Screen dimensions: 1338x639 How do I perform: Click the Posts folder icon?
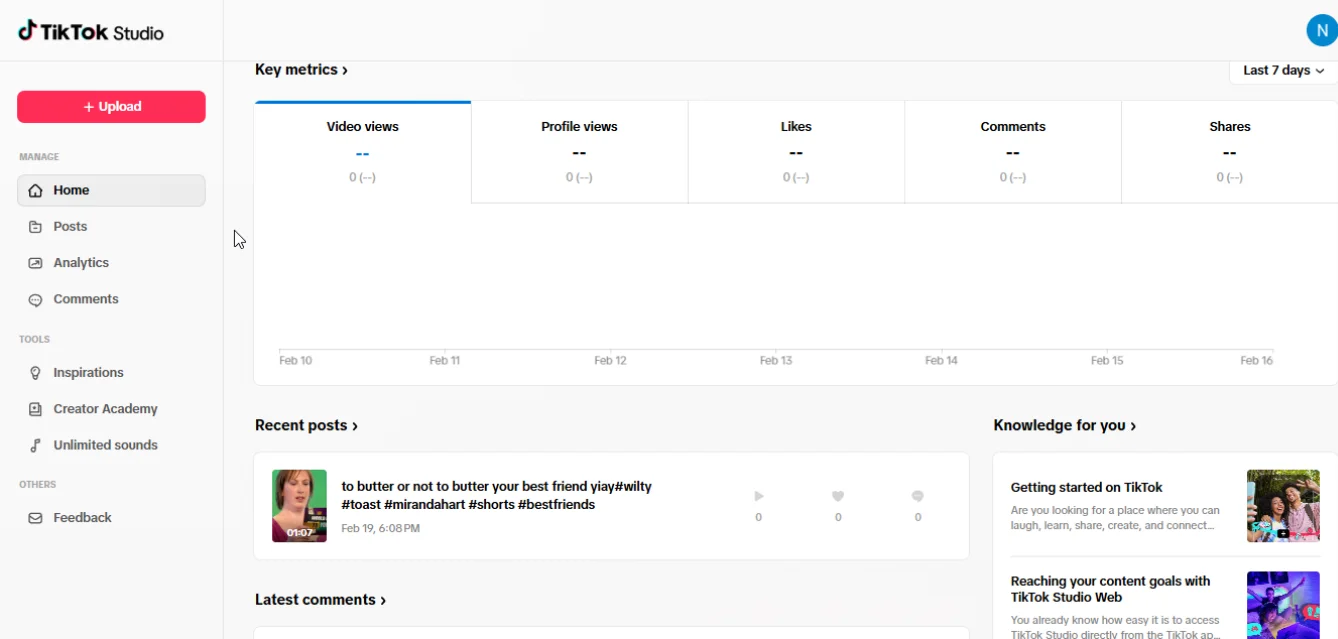tap(35, 227)
